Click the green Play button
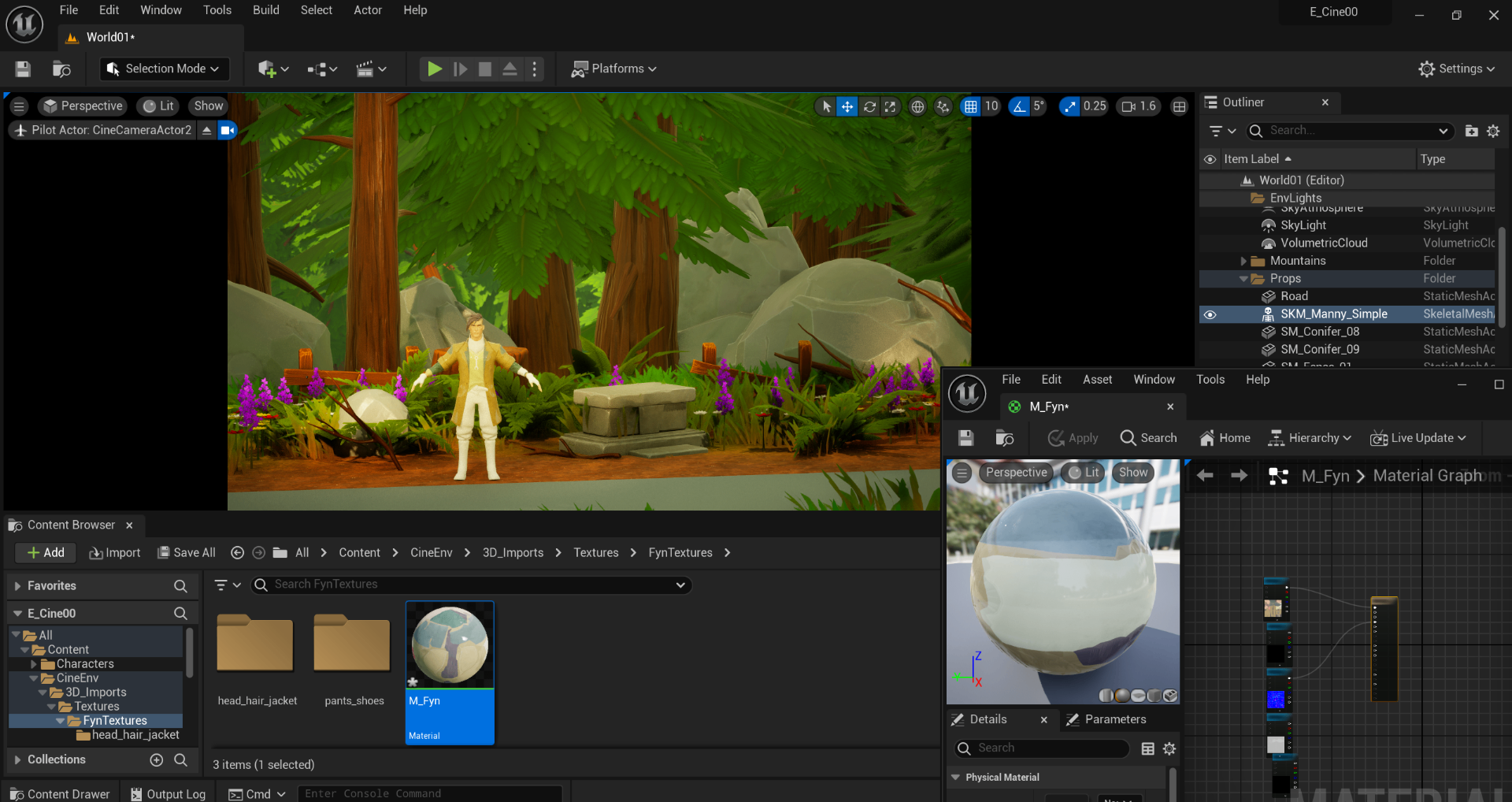The width and height of the screenshot is (1512, 802). point(434,69)
